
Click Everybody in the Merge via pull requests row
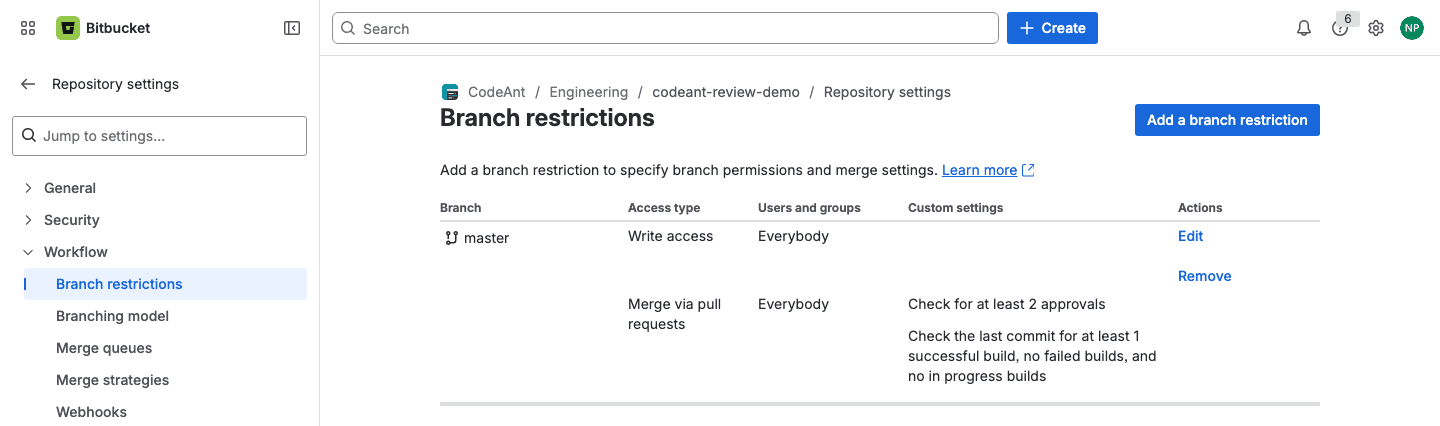(x=793, y=304)
